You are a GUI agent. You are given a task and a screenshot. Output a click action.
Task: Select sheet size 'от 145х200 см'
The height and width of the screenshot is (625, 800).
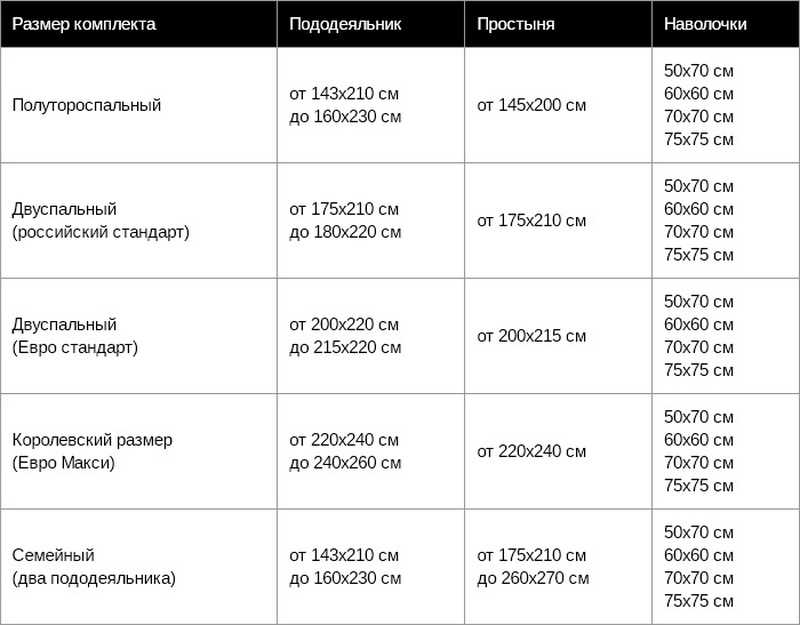point(532,105)
